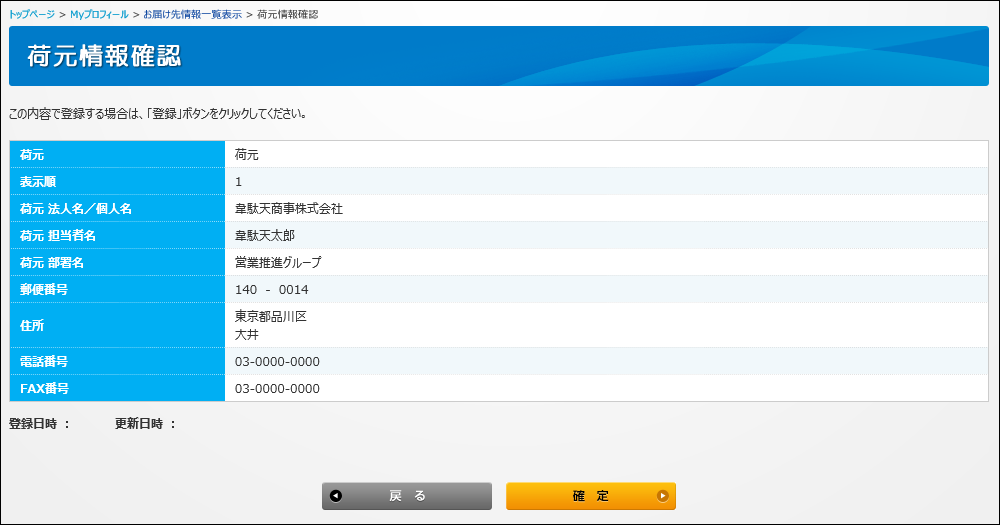The image size is (1000, 525).
Task: Click postal code value 140 - 0014
Action: pyautogui.click(x=271, y=290)
